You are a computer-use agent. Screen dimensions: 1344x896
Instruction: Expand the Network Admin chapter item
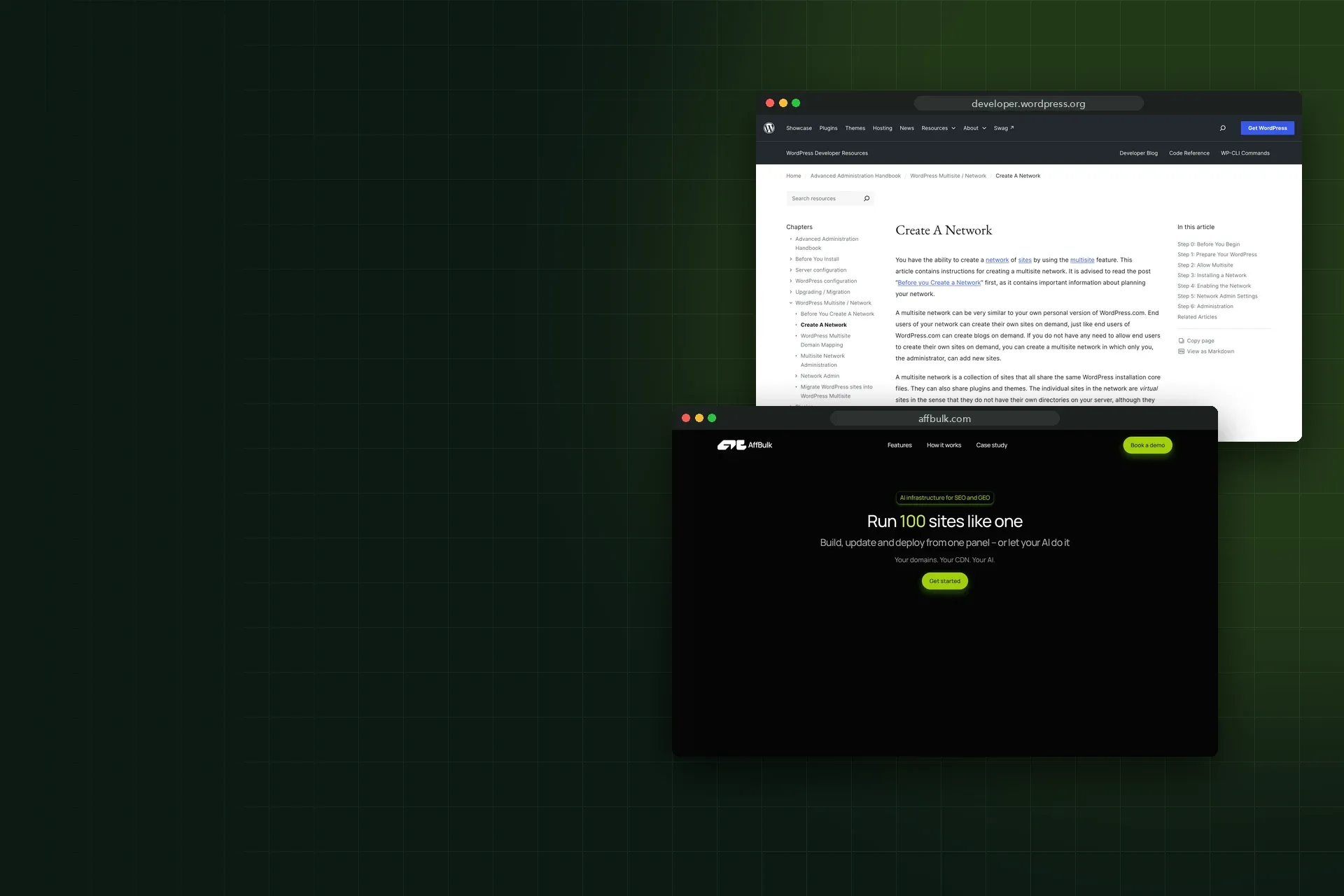[x=796, y=376]
